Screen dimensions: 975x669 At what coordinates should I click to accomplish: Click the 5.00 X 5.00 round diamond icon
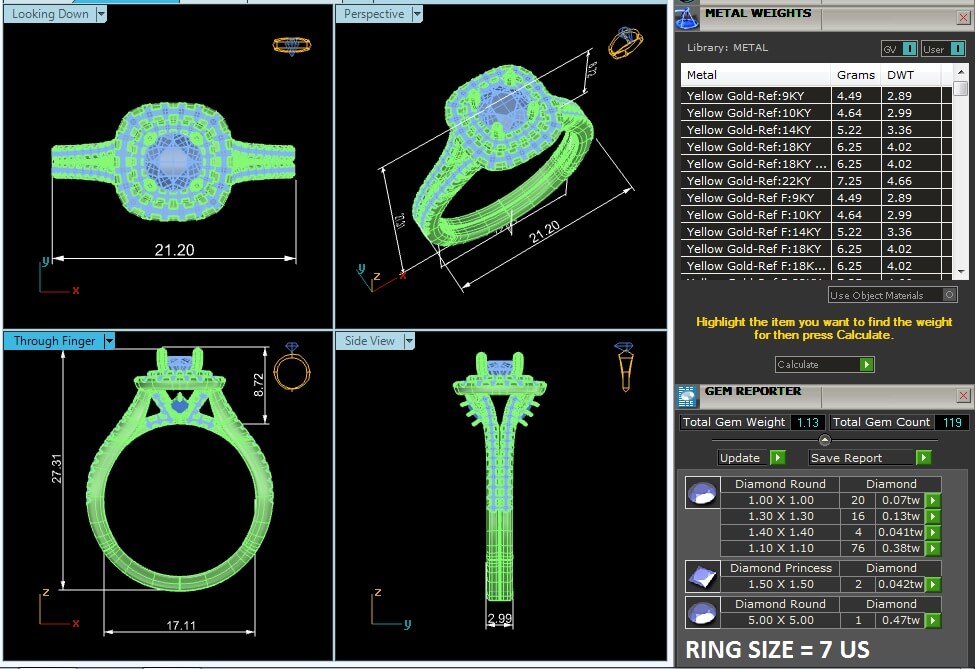(701, 612)
